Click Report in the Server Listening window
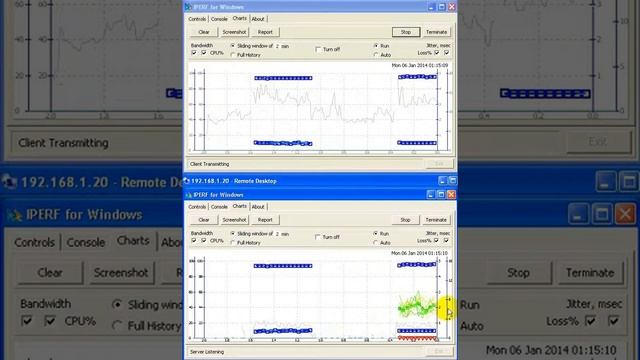Image resolution: width=640 pixels, height=360 pixels. click(265, 220)
